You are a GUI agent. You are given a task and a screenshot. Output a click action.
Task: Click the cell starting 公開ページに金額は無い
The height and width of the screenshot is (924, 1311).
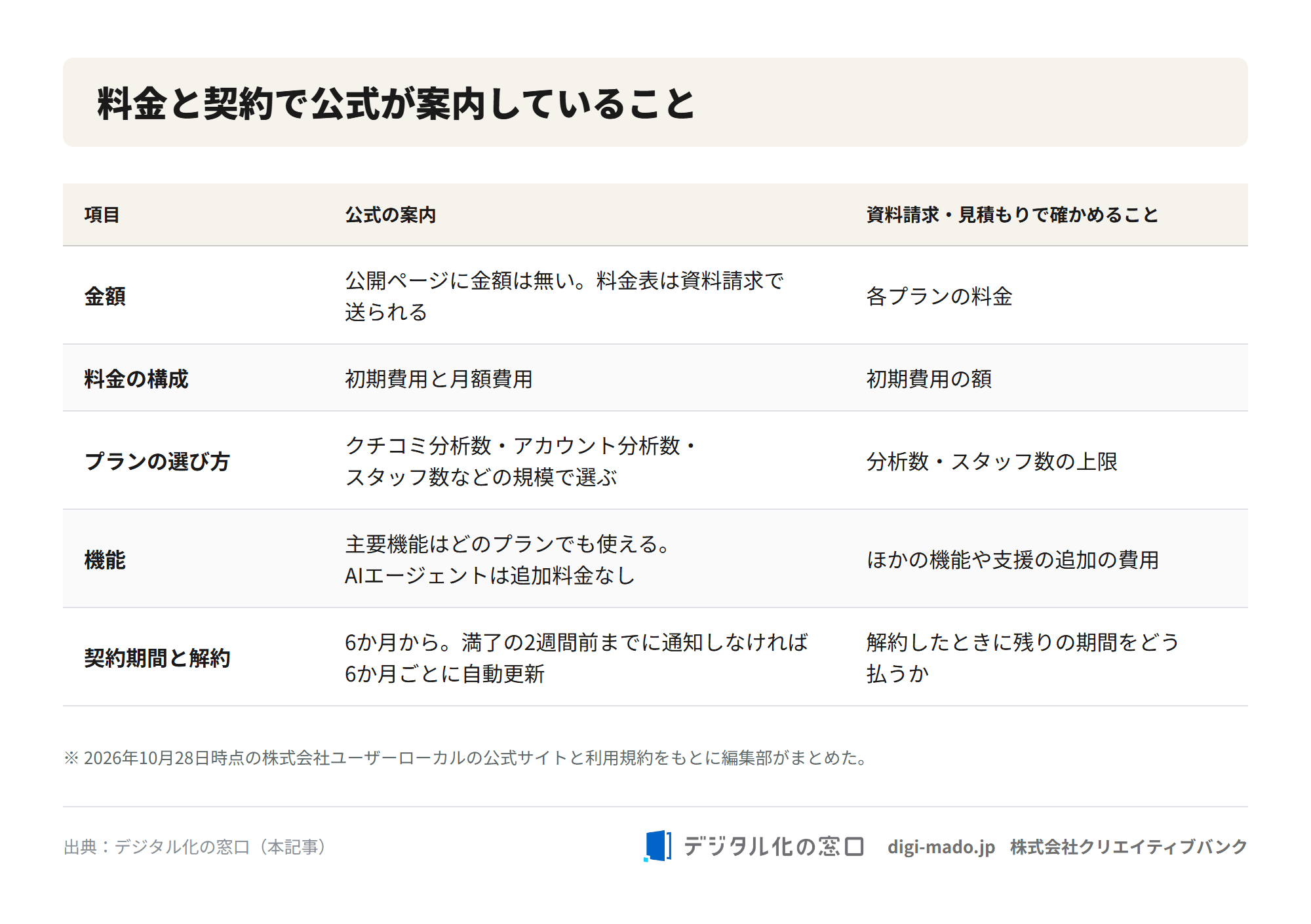pyautogui.click(x=564, y=296)
